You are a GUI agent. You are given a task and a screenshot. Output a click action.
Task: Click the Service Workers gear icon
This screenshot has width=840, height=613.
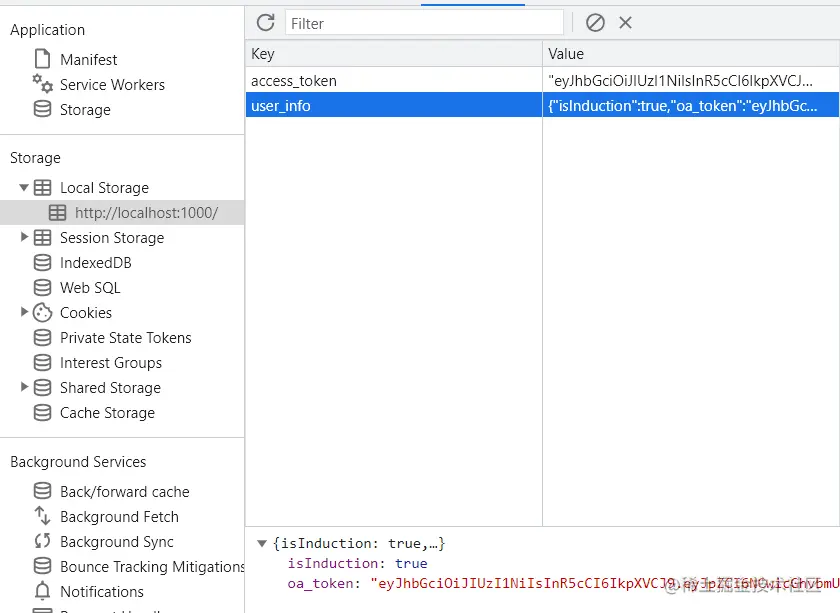point(42,84)
